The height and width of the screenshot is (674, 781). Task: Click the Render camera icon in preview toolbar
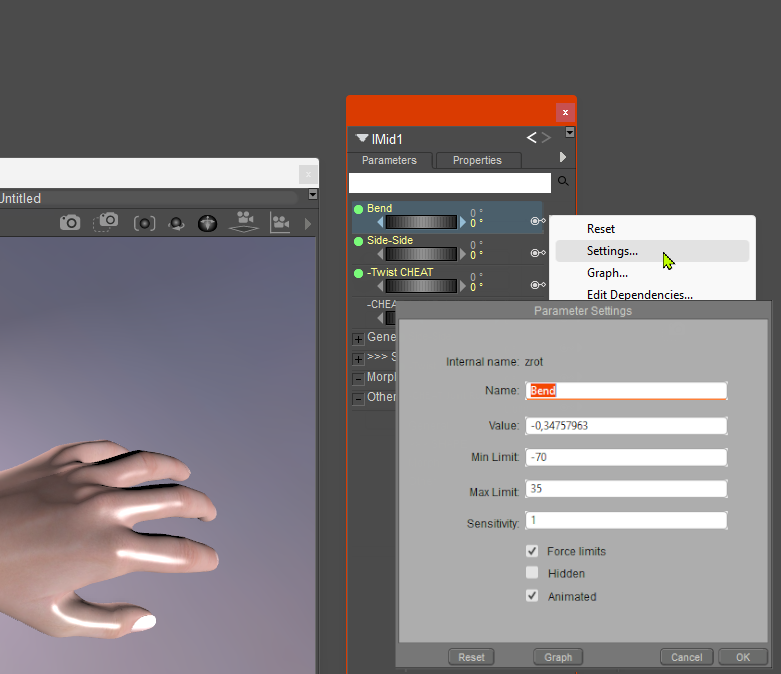(x=70, y=222)
